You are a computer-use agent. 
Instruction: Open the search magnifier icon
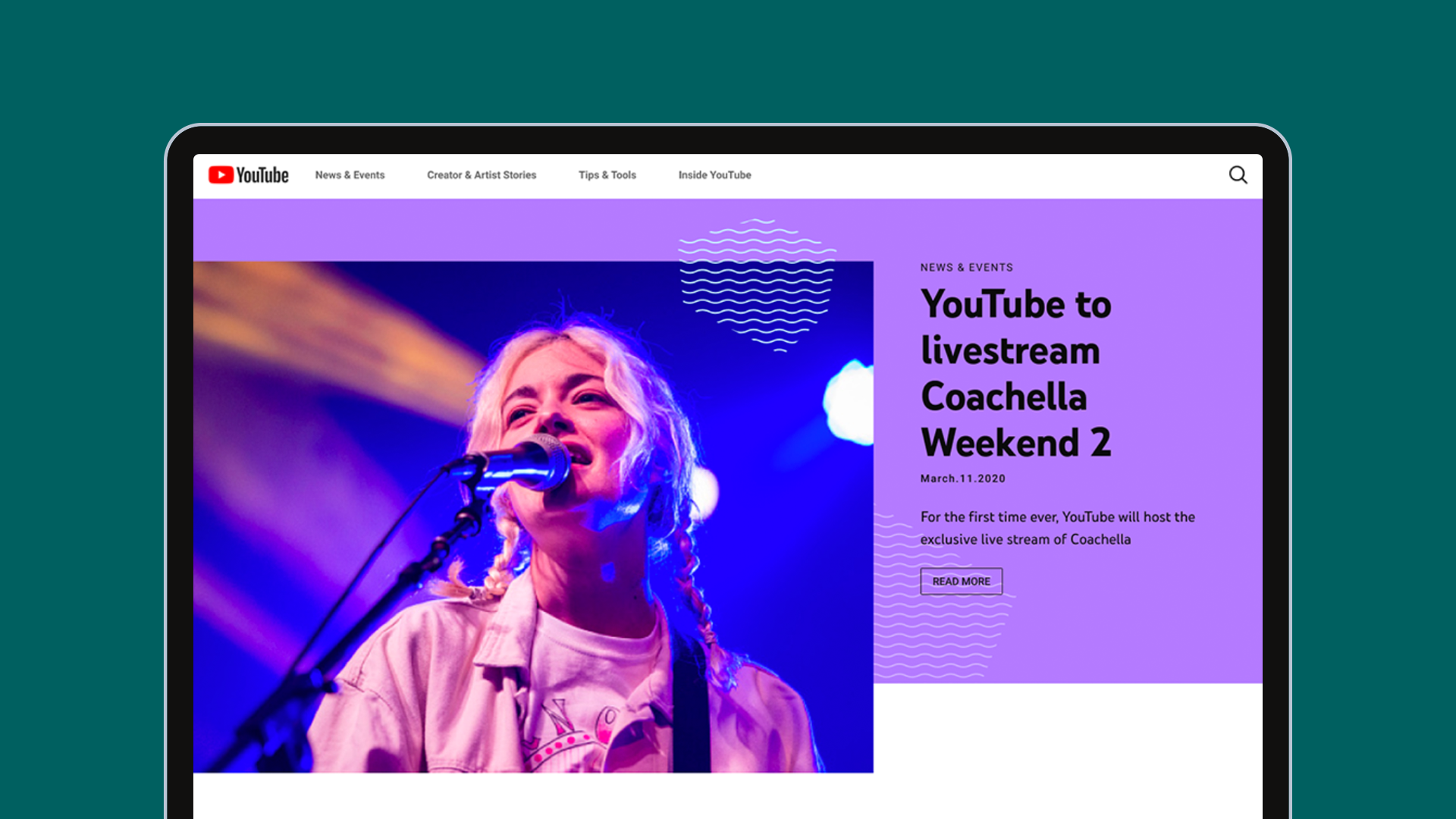tap(1238, 175)
